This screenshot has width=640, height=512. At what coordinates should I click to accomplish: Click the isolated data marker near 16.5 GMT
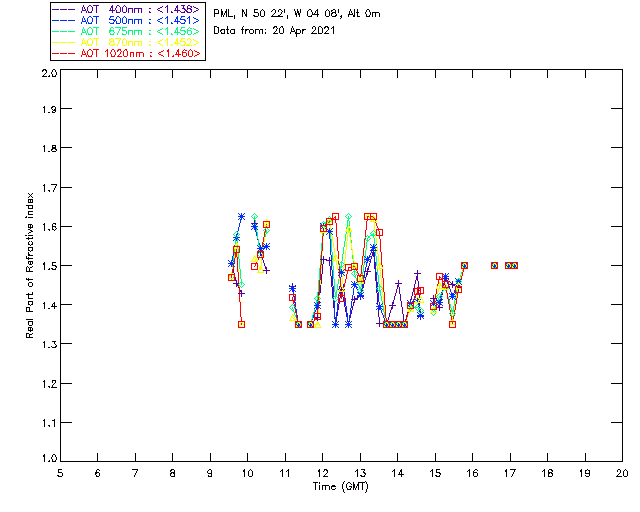tap(494, 265)
